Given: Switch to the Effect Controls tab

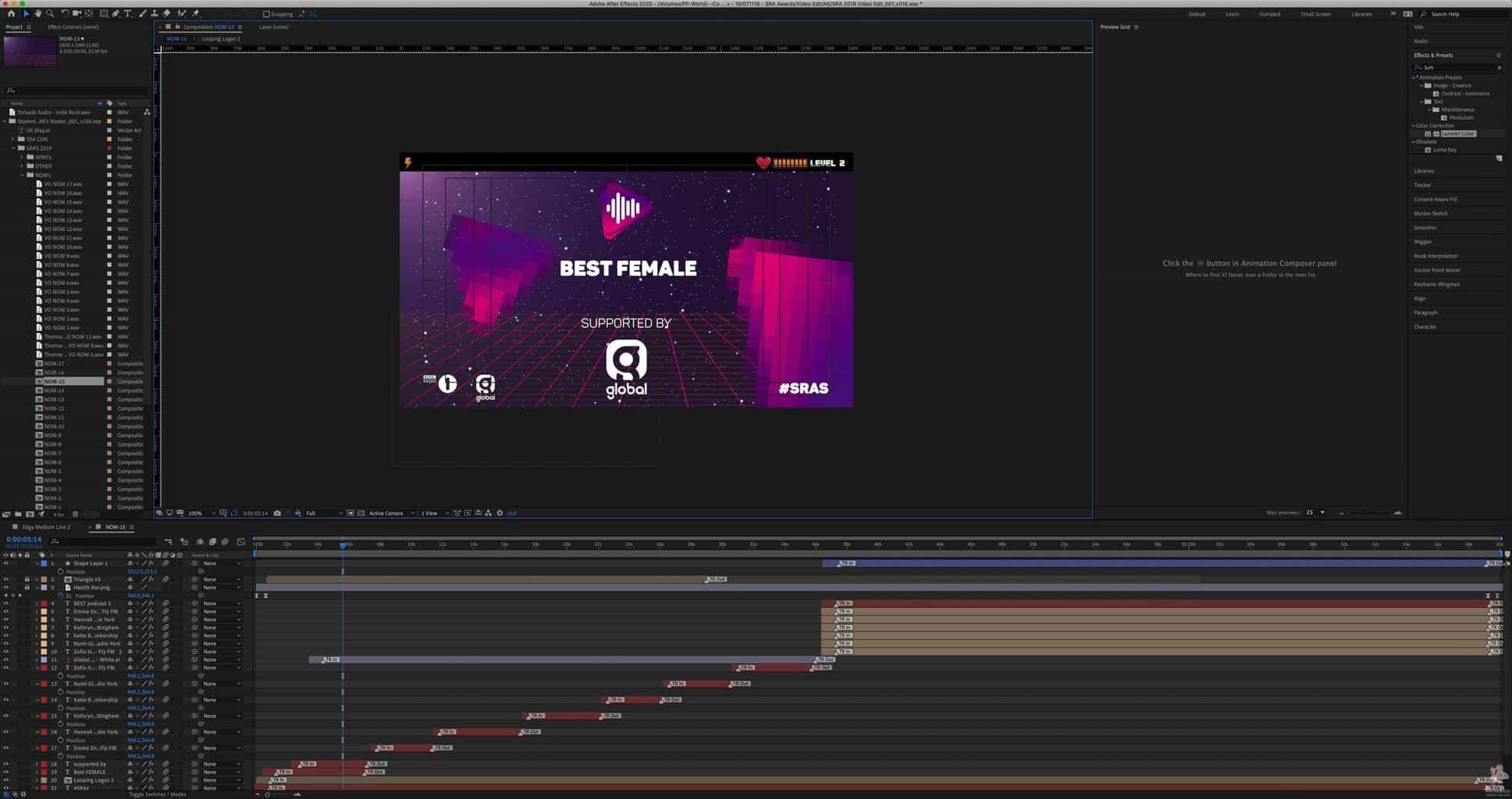Looking at the screenshot, I should point(73,27).
